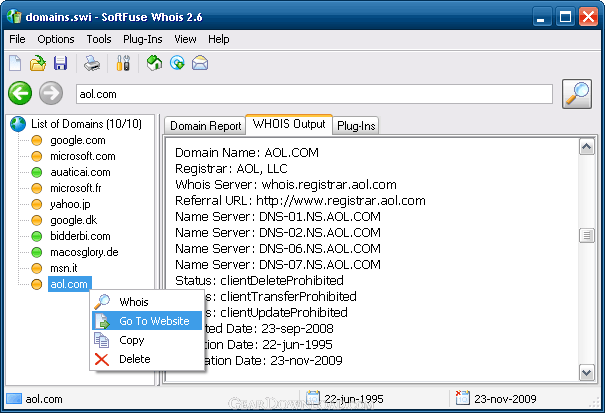Click the expiration calendar icon in status bar
The width and height of the screenshot is (605, 413).
[463, 398]
